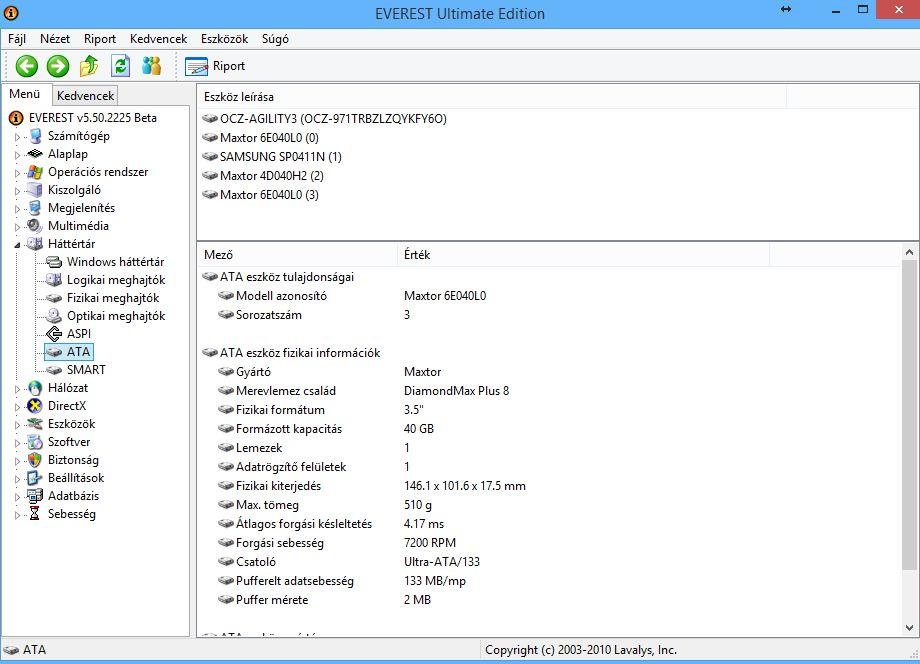920x664 pixels.
Task: Expand the Szoftver tree node
Action: tap(17, 443)
